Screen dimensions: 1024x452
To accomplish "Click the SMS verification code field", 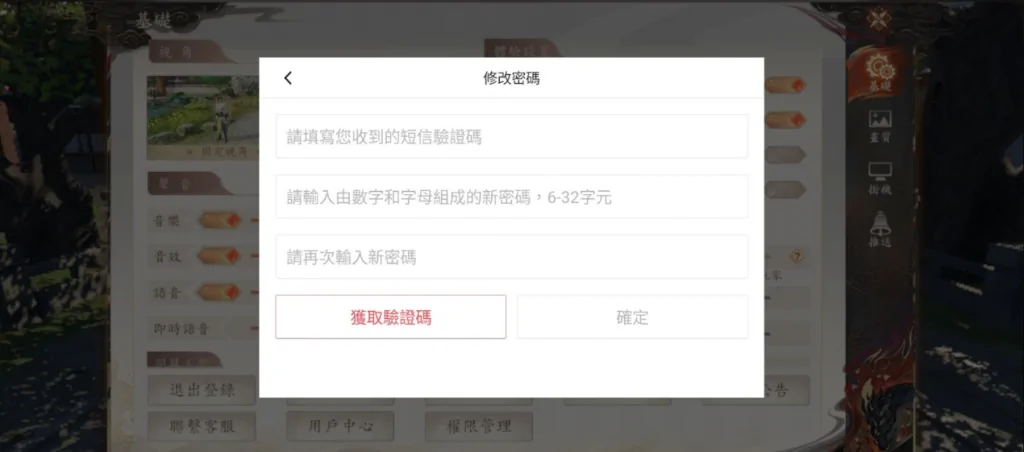I will (511, 137).
